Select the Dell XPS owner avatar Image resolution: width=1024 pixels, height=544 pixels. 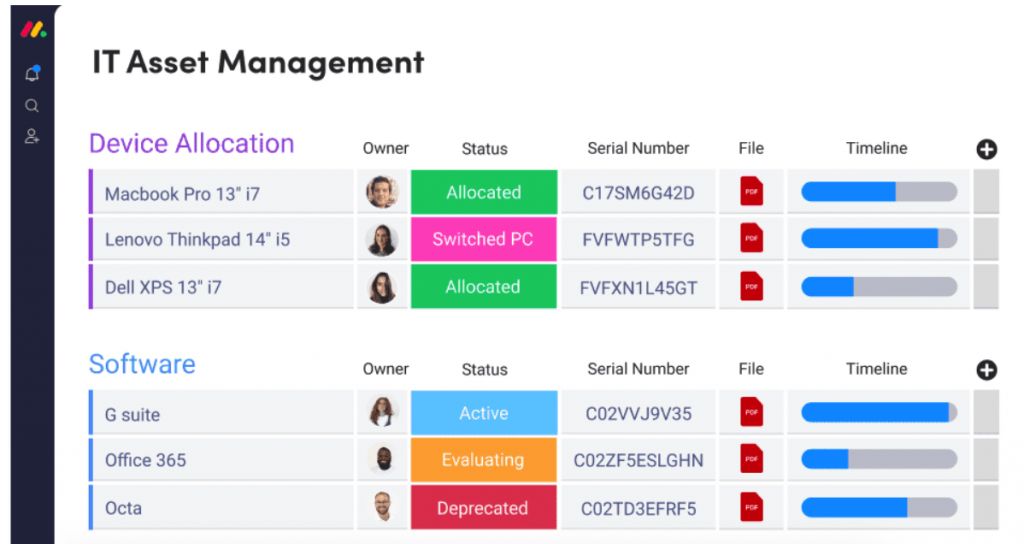point(382,288)
